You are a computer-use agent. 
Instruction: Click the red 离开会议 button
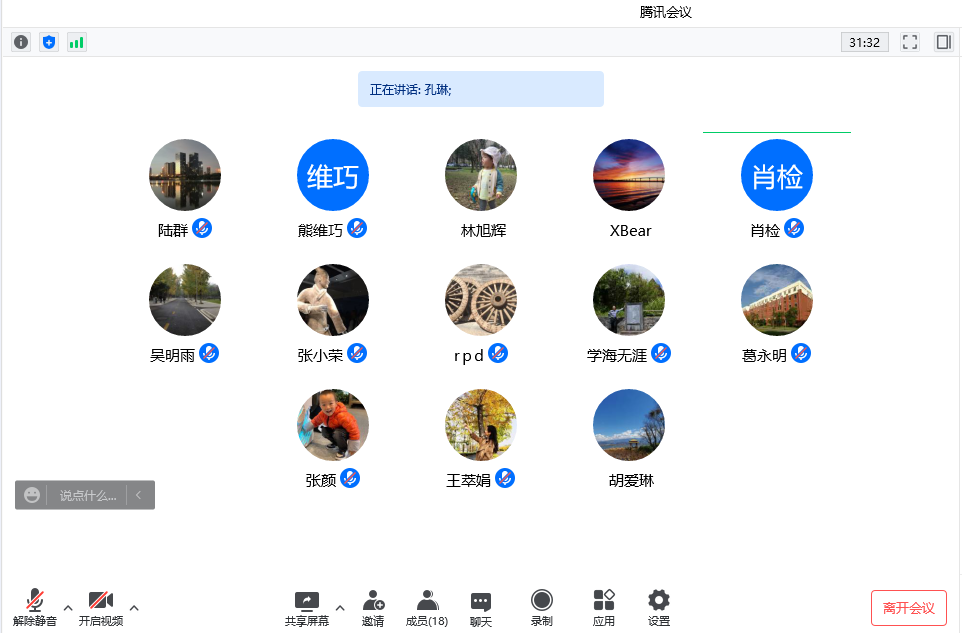(x=908, y=608)
